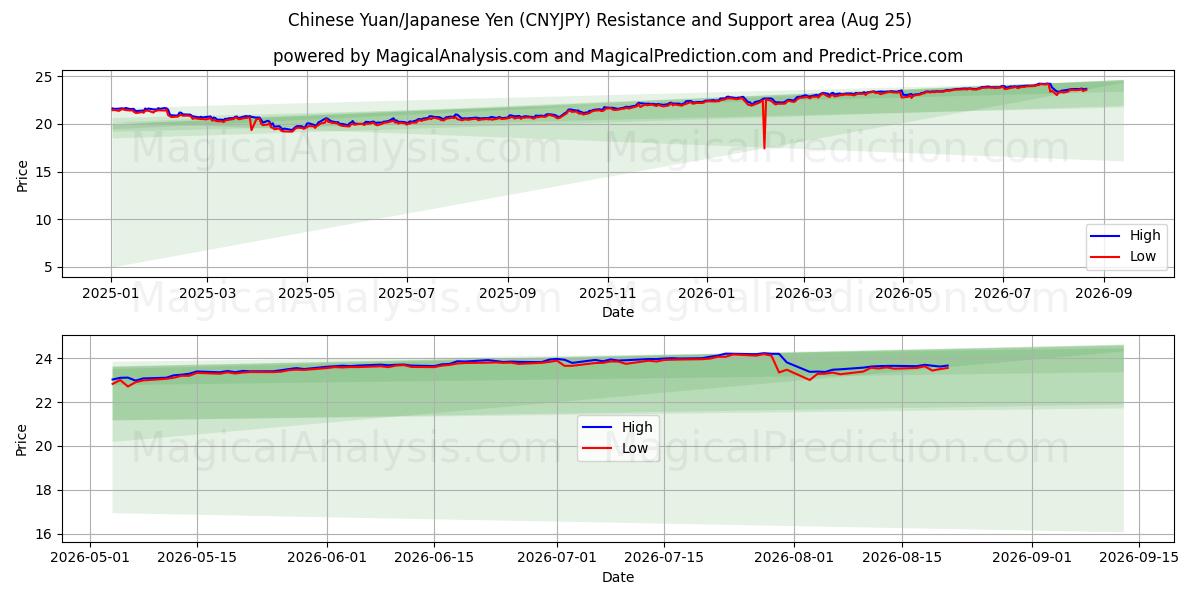Click the 15 price tick on top chart

click(46, 172)
